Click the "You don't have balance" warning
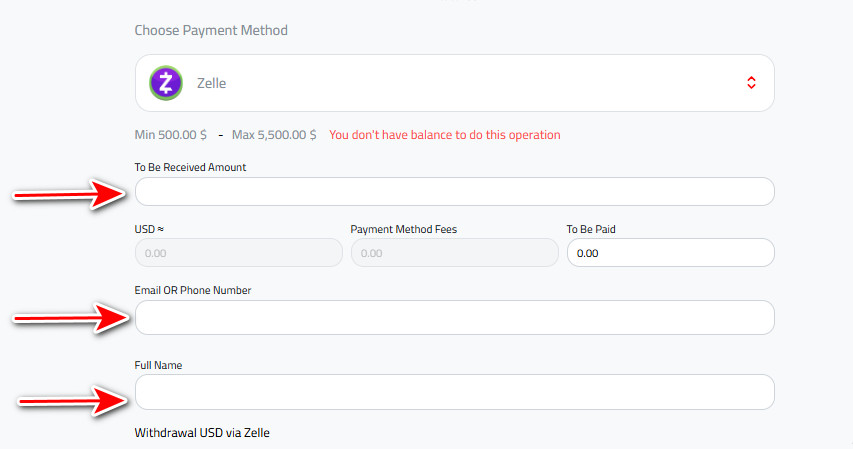 point(444,135)
